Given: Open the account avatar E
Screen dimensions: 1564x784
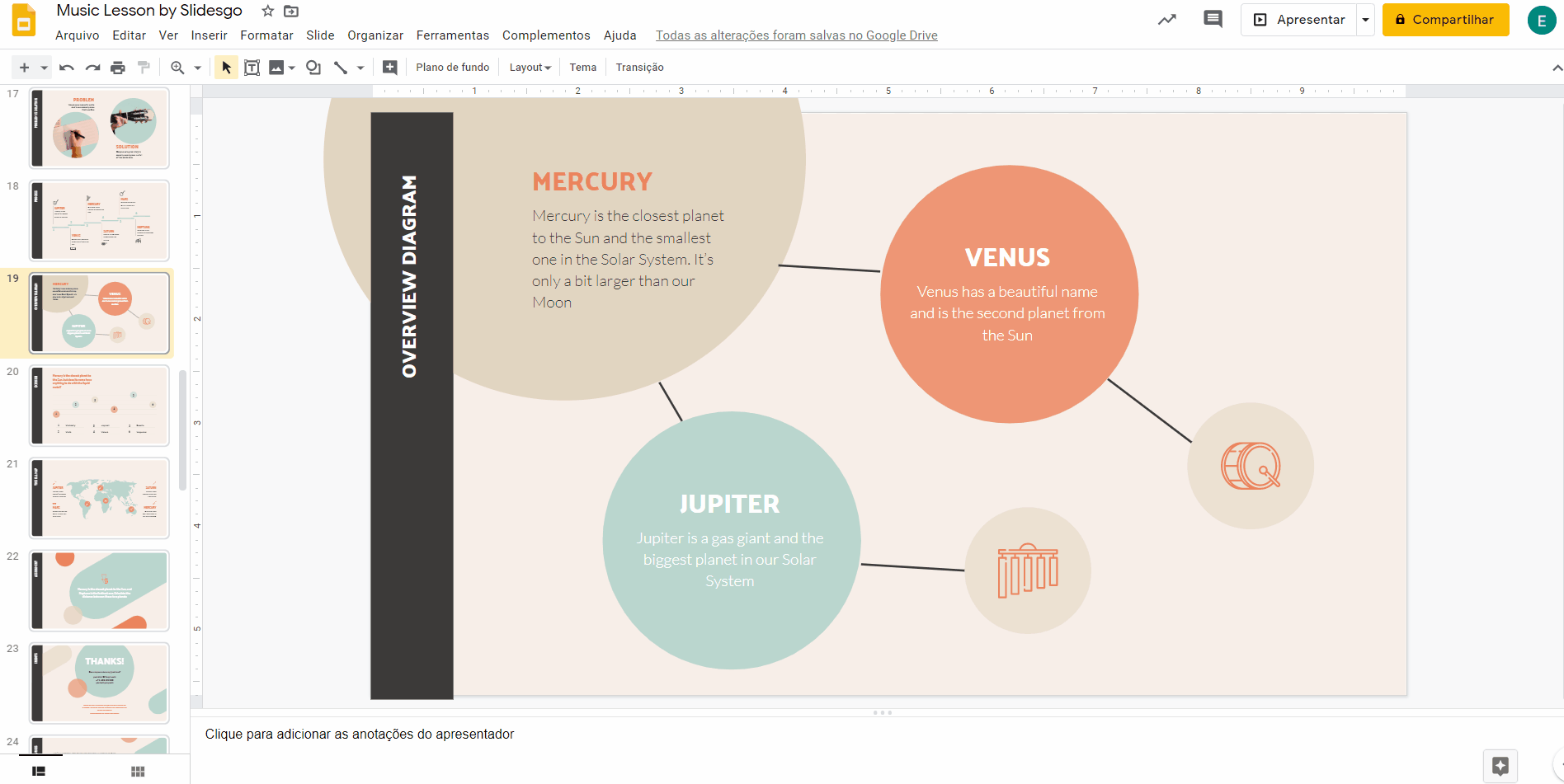Looking at the screenshot, I should (1541, 21).
